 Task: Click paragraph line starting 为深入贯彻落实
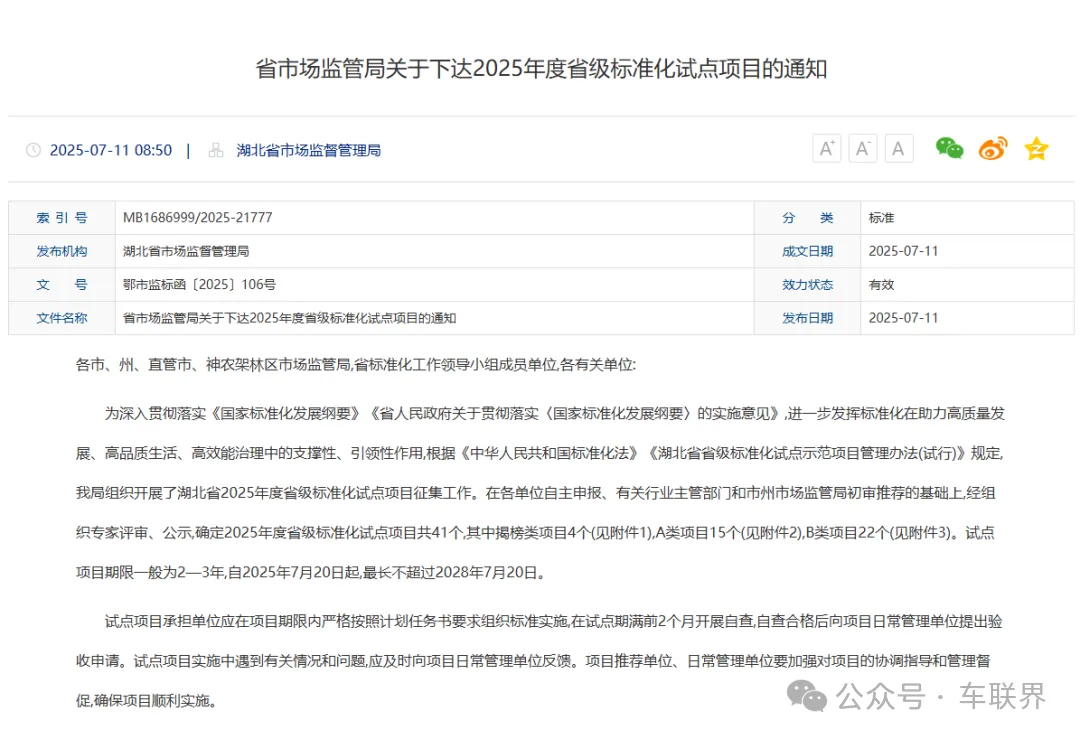click(x=554, y=413)
